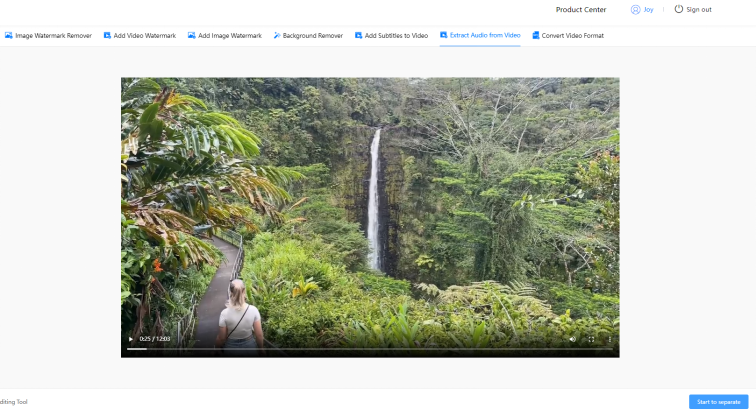
Task: Seek along the video progress bar
Action: tap(370, 349)
